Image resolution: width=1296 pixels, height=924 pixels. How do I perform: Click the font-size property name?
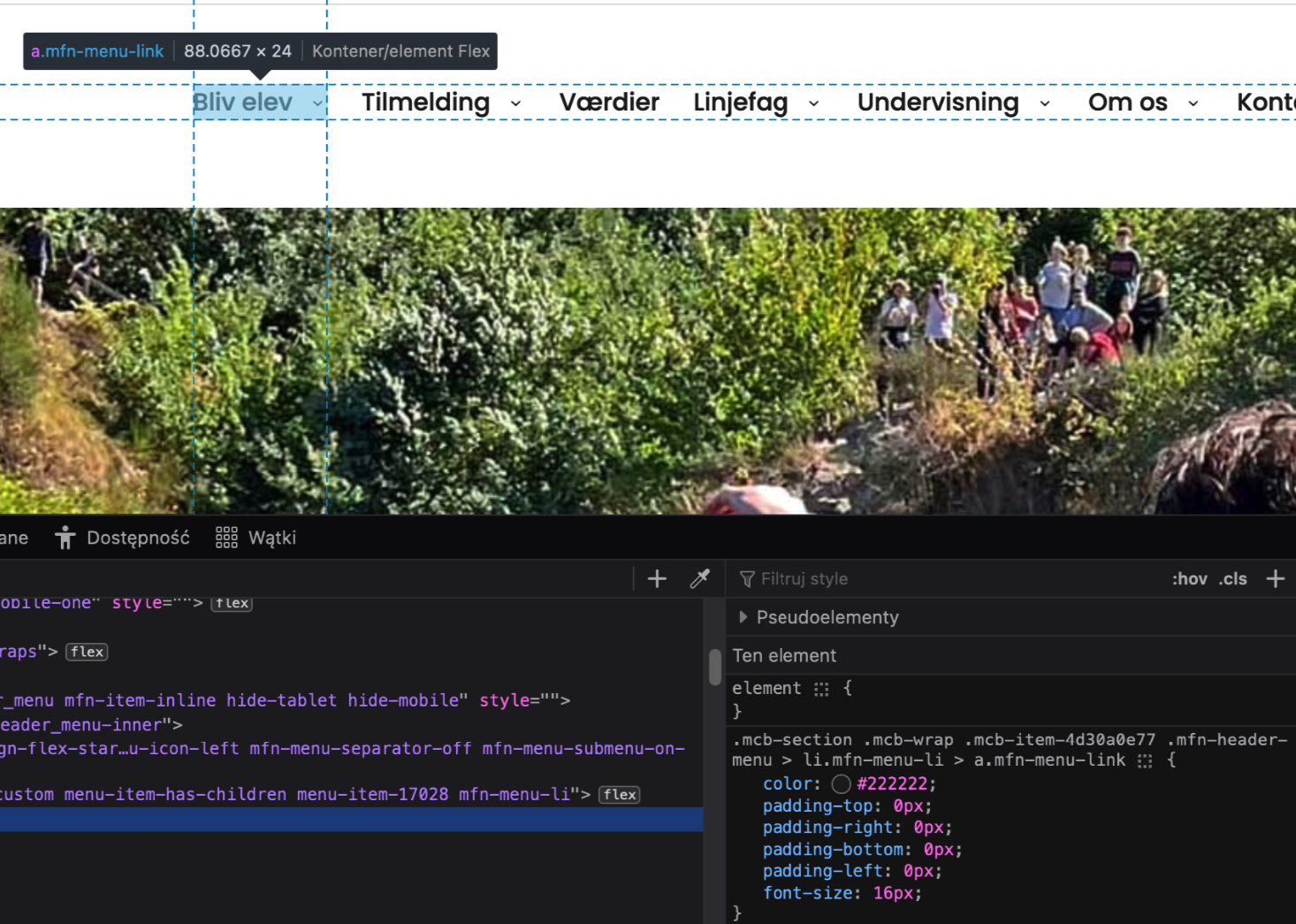806,893
